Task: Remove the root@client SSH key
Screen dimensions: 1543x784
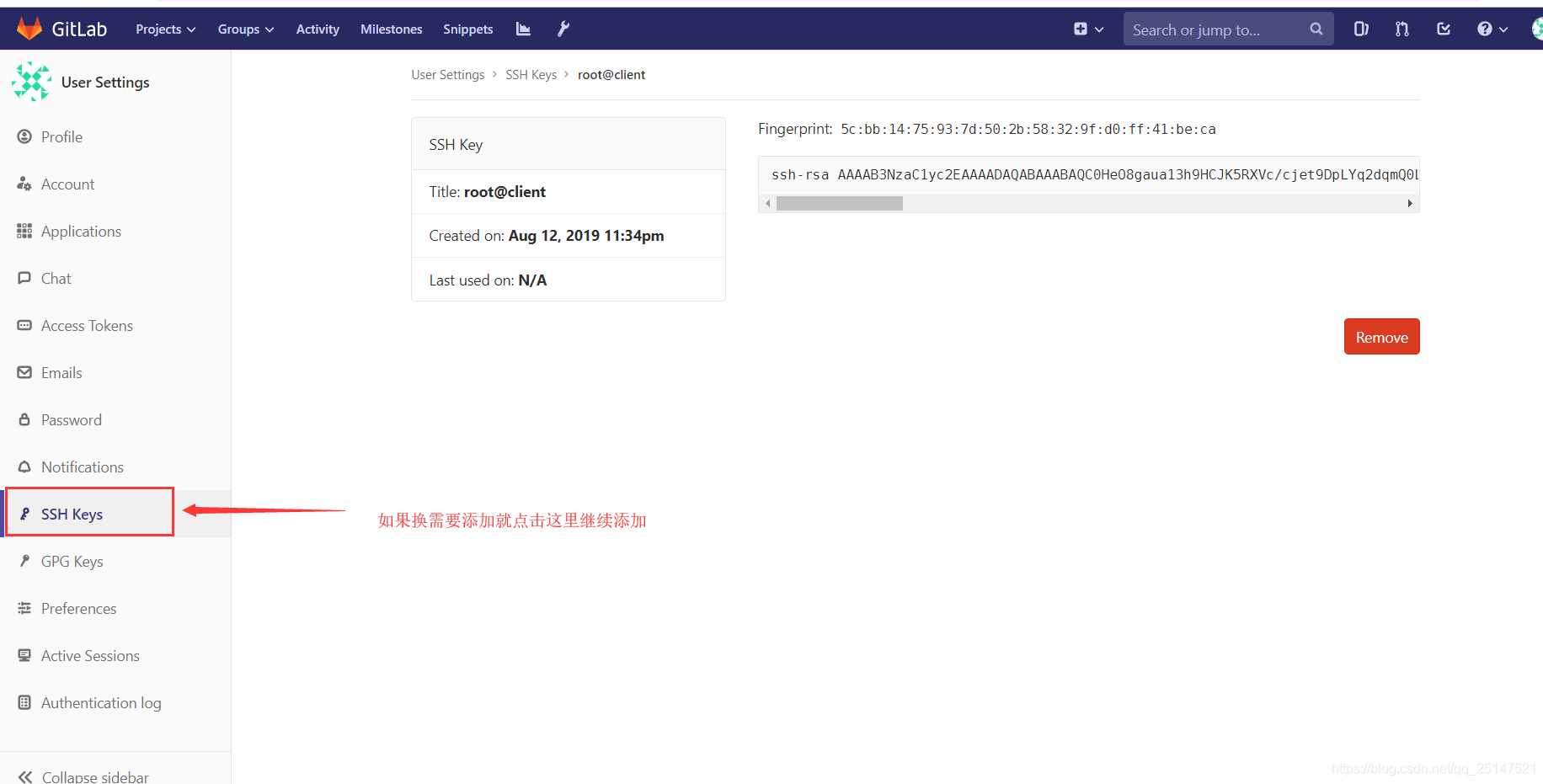Action: coord(1381,337)
